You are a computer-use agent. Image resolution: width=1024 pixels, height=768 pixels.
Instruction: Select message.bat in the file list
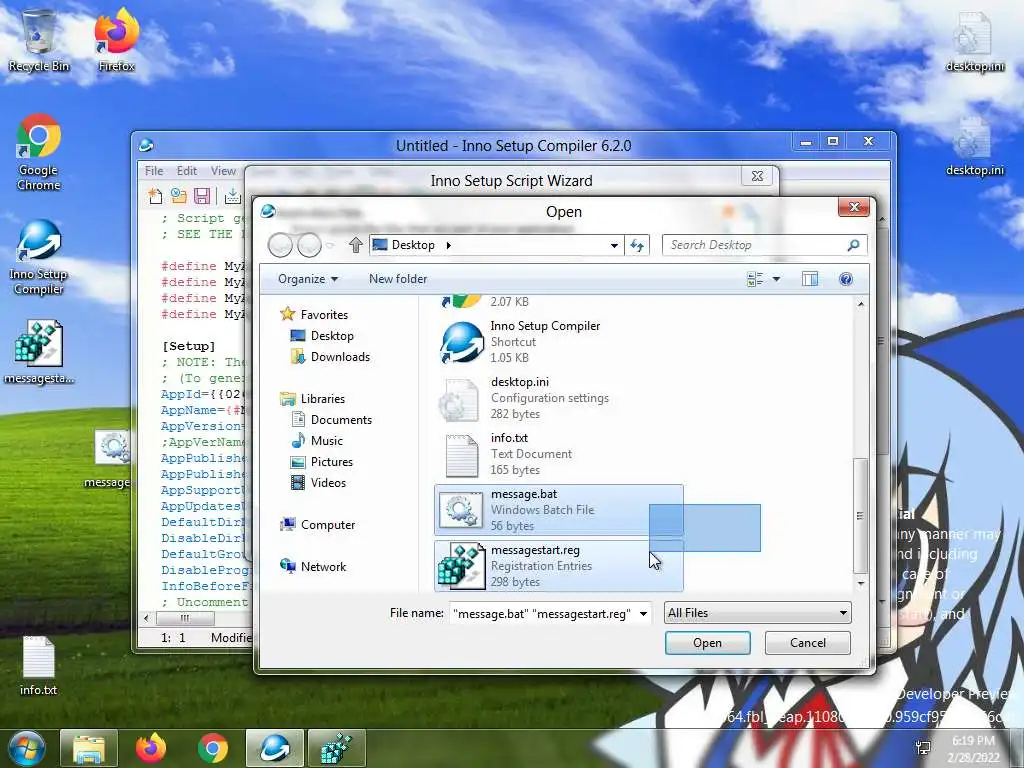(x=558, y=509)
